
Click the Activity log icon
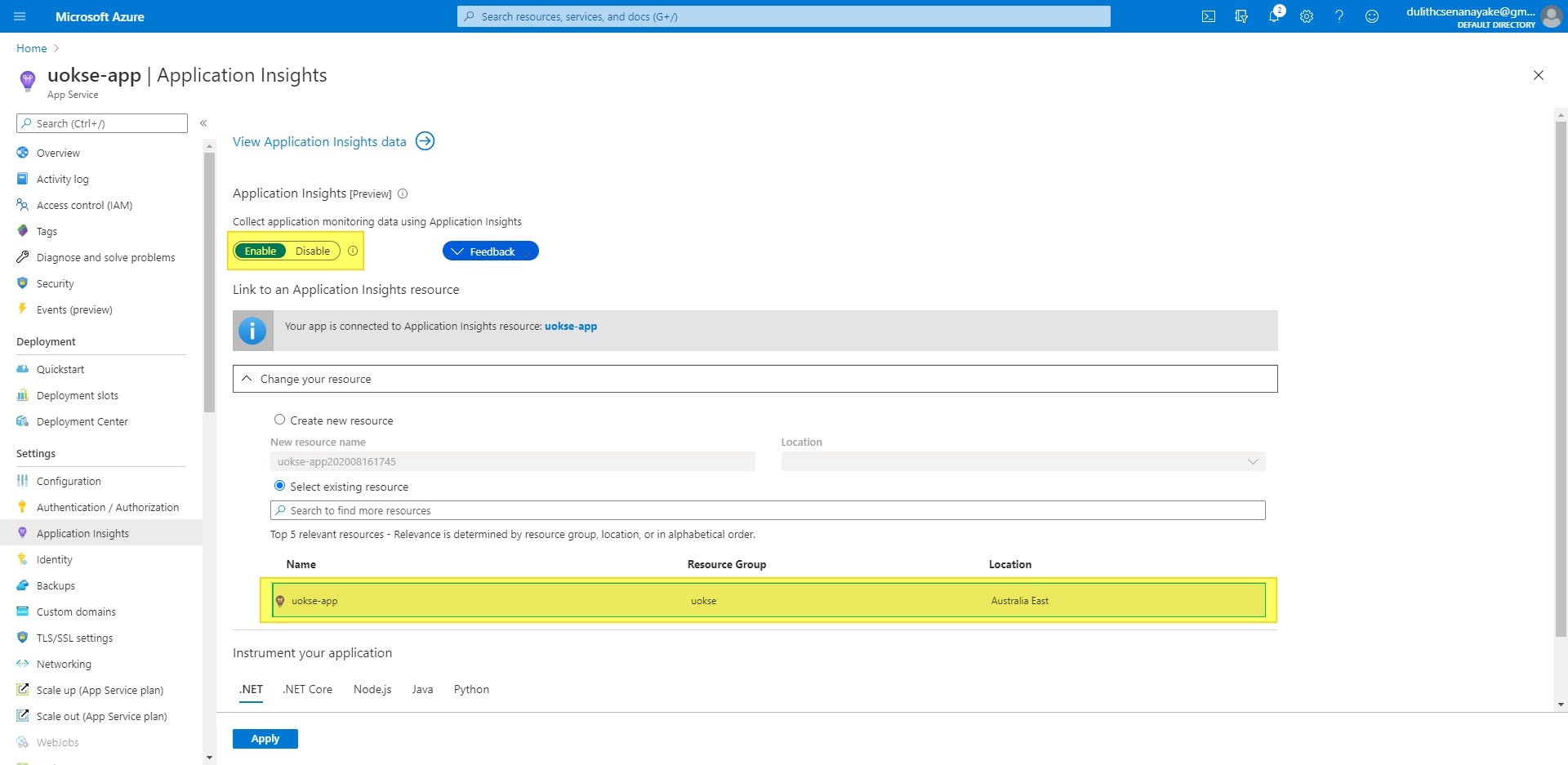23,179
